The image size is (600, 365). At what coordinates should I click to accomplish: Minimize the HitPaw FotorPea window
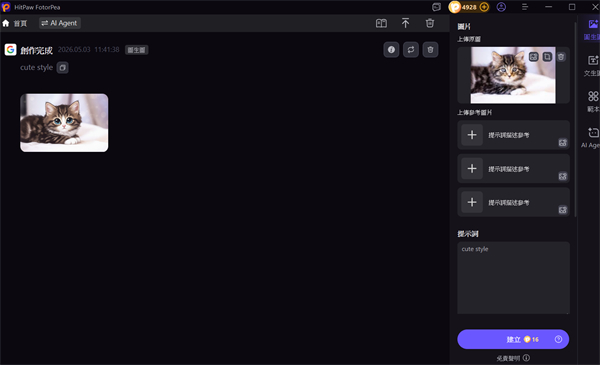(x=548, y=7)
